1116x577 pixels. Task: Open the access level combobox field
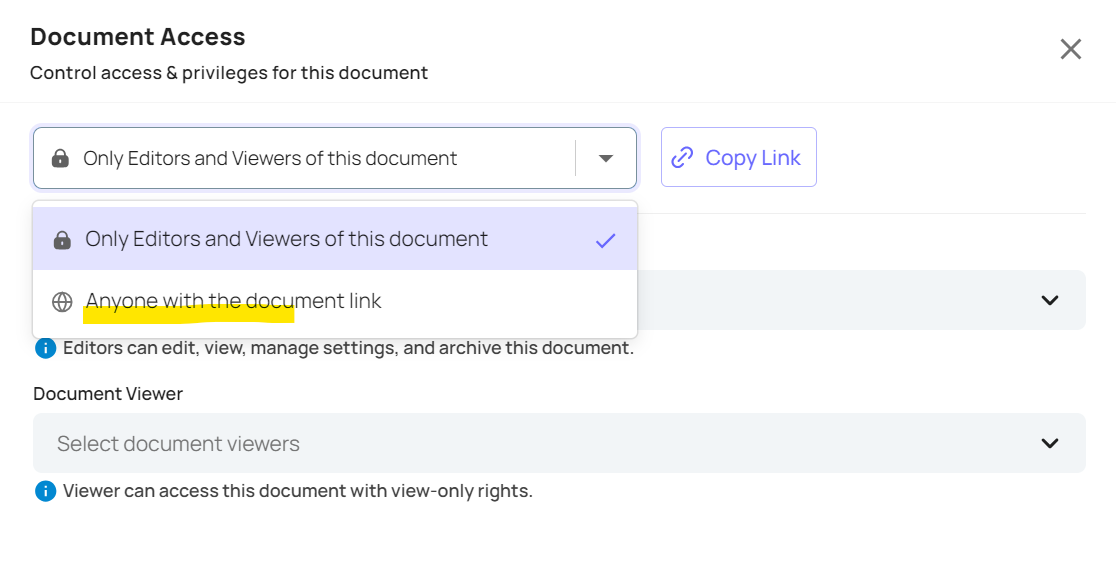335,158
